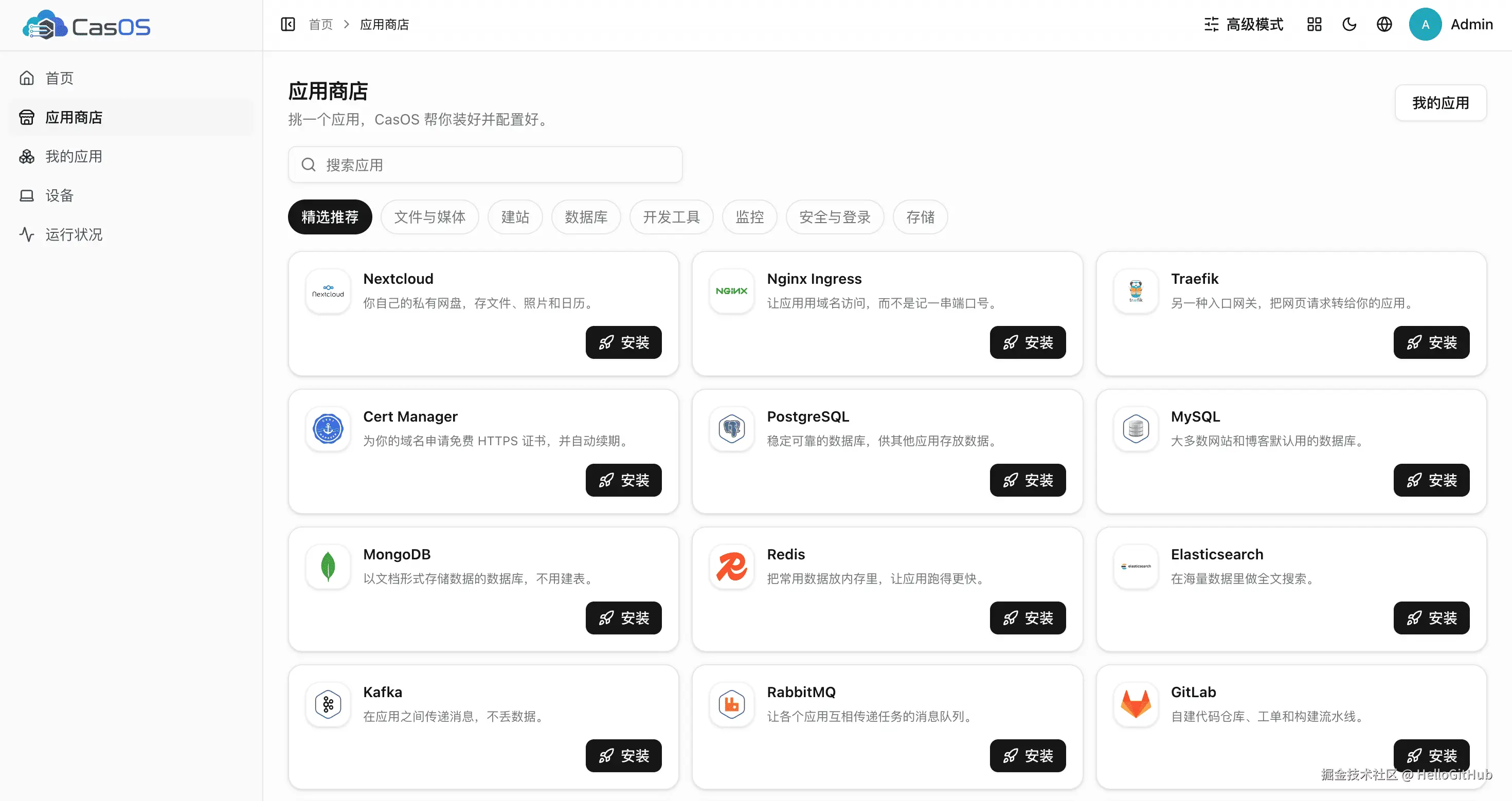Click the Elasticsearch card title
The image size is (1512, 801).
(1217, 555)
